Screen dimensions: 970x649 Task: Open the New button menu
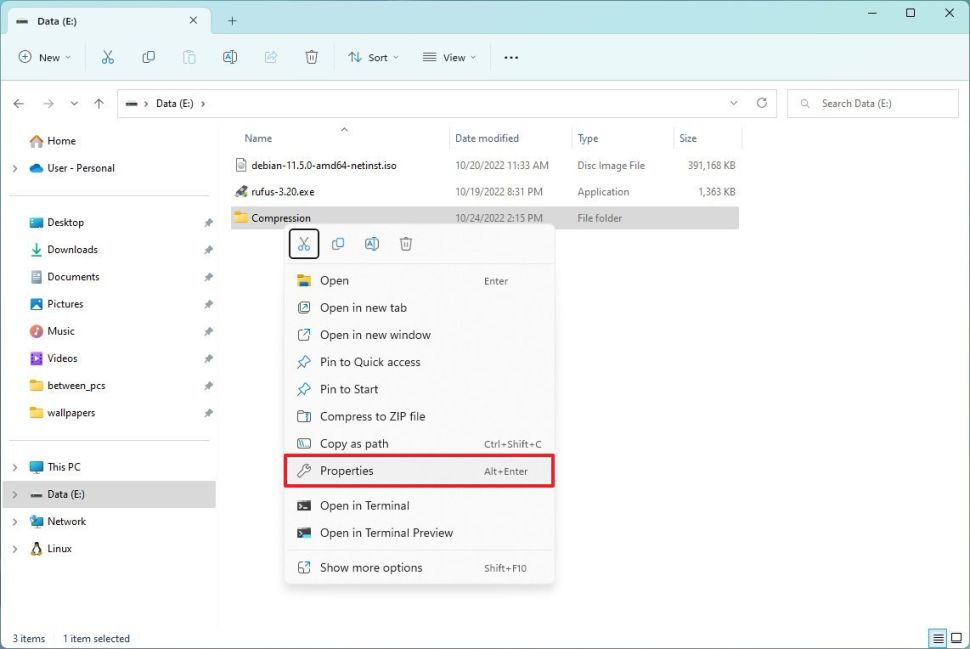[x=45, y=58]
